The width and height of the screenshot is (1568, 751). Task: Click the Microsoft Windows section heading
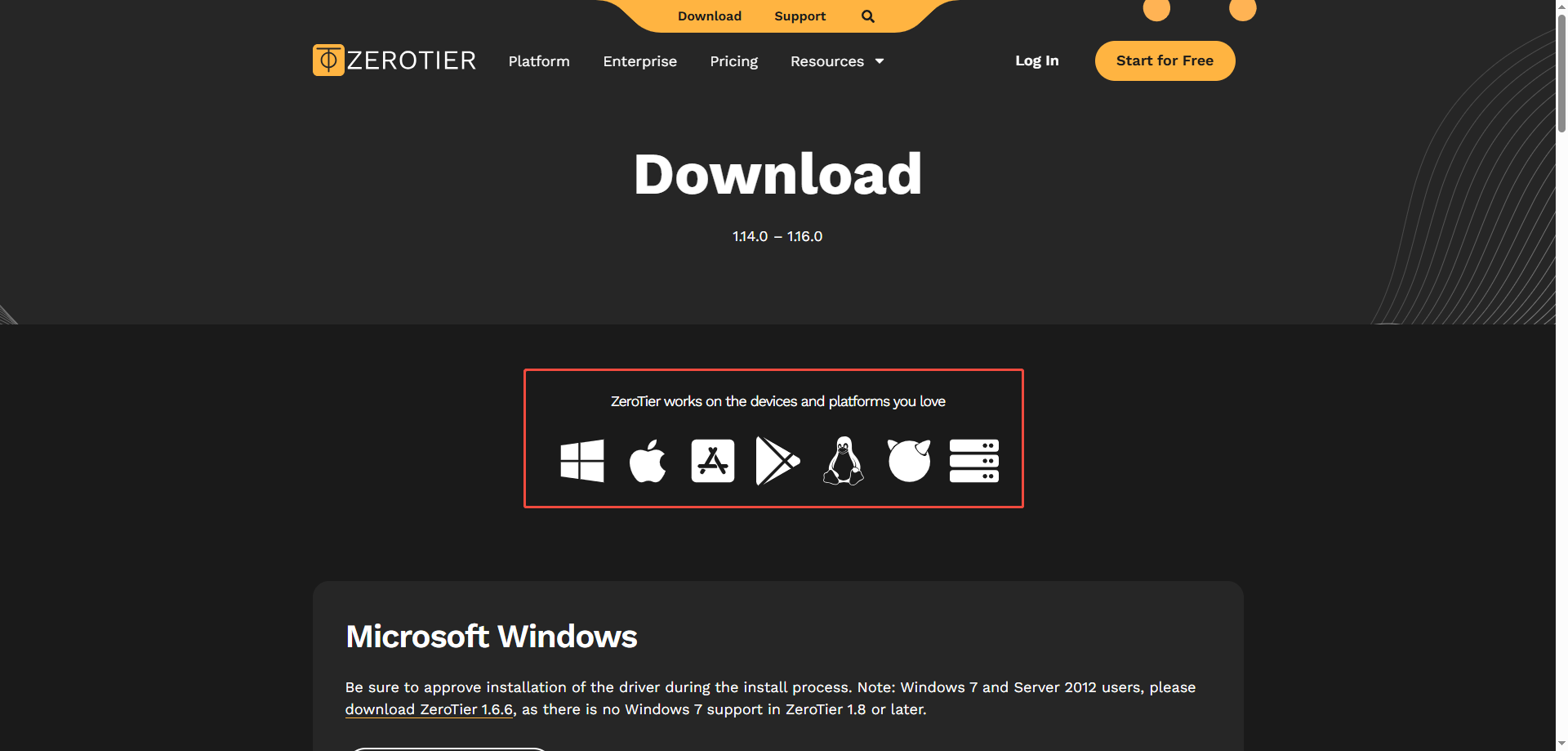point(492,637)
